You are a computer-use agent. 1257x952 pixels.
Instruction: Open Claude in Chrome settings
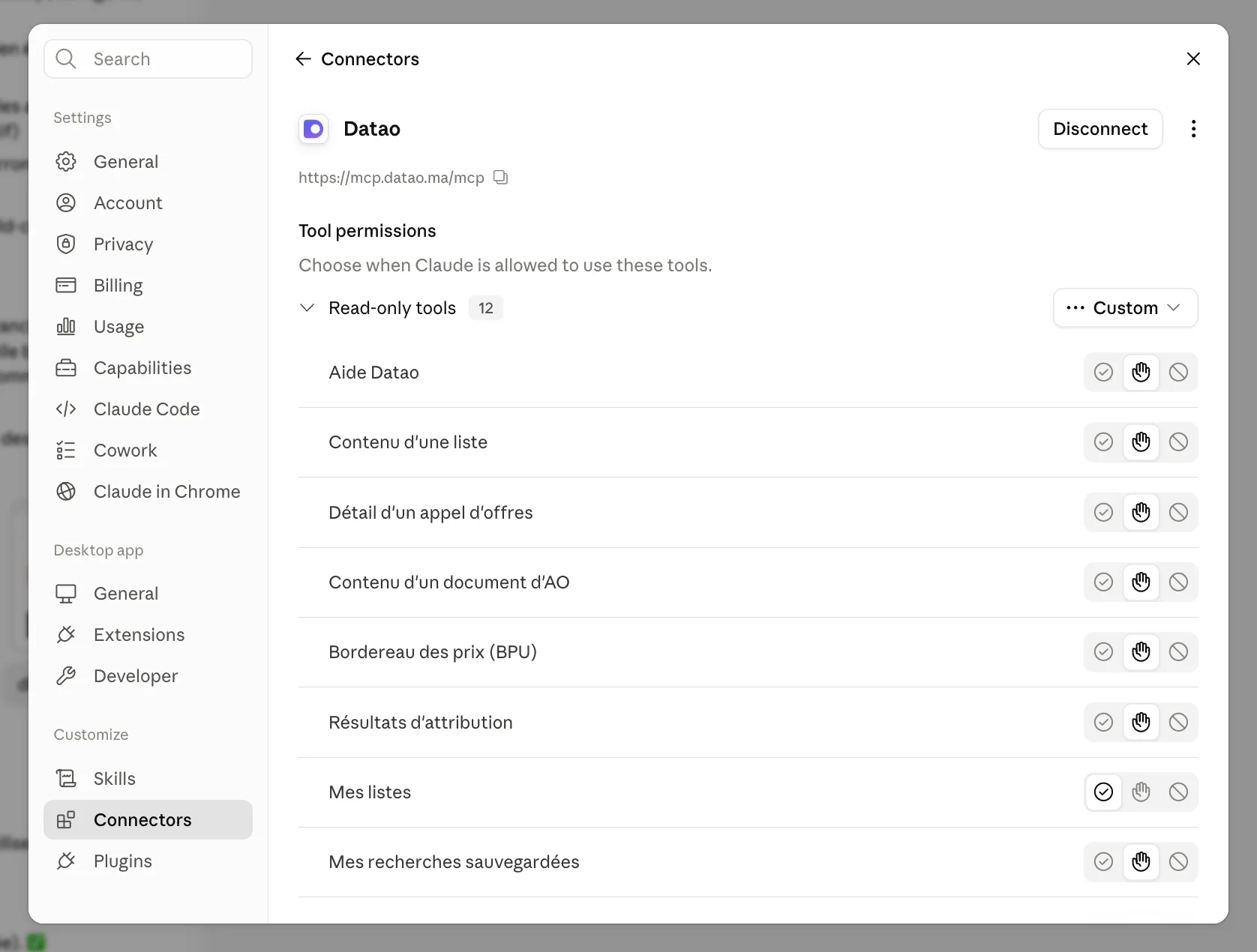coord(148,492)
